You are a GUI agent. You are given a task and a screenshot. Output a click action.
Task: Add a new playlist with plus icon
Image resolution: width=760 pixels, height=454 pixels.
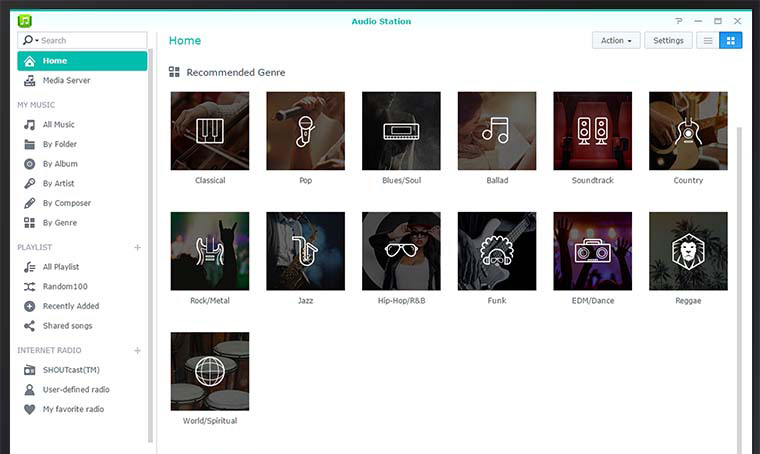(x=138, y=247)
